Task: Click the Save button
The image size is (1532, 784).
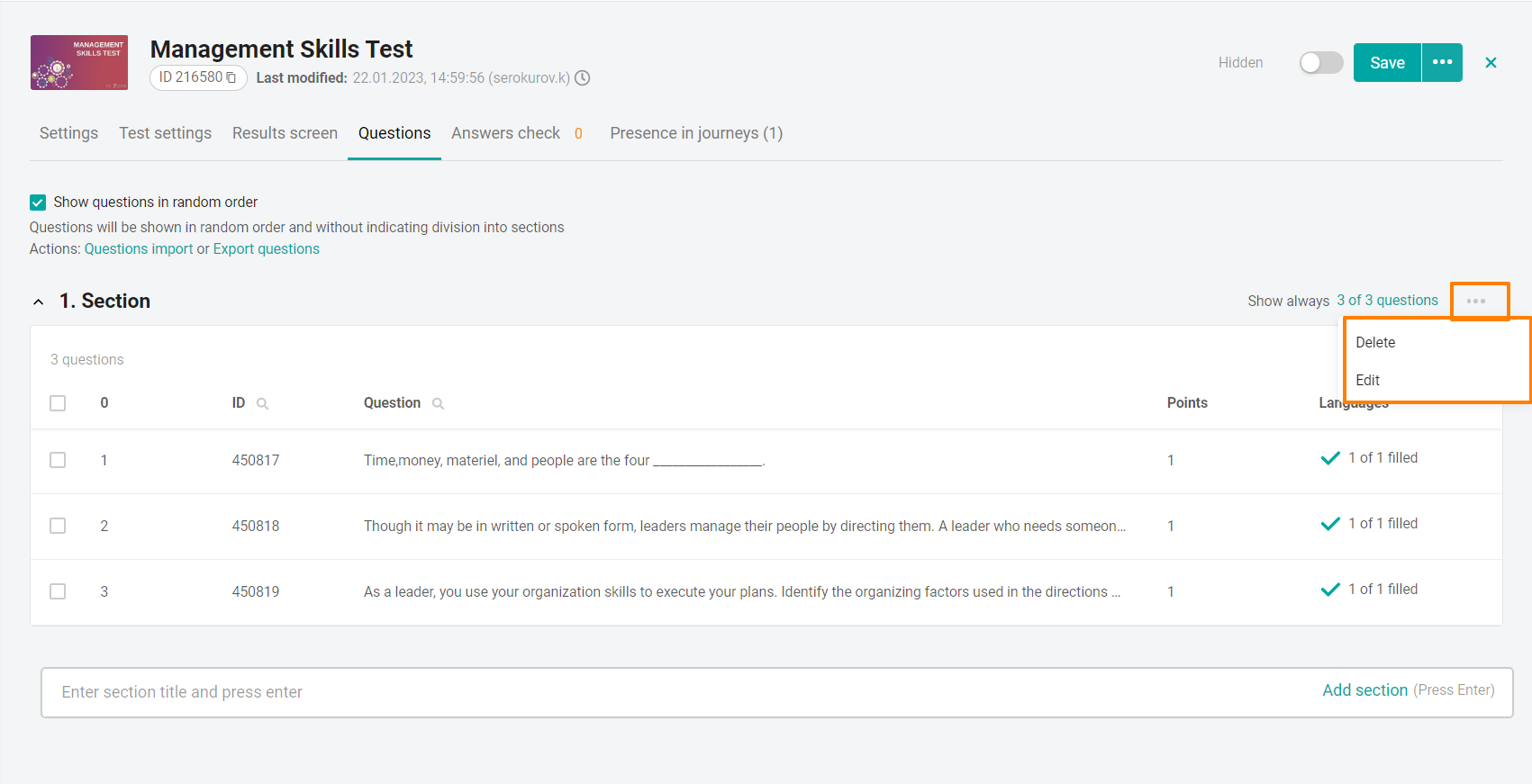Action: 1387,62
